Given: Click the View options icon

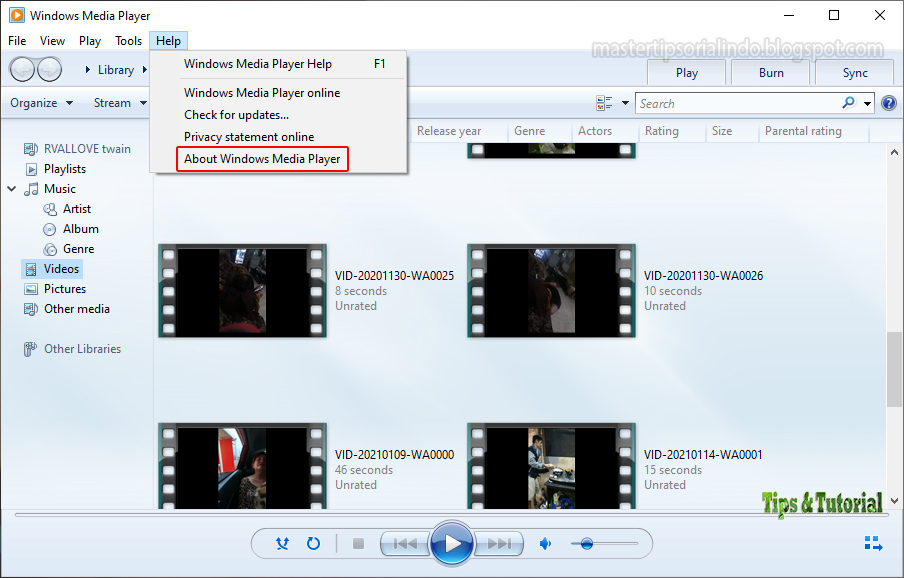Looking at the screenshot, I should tap(604, 103).
